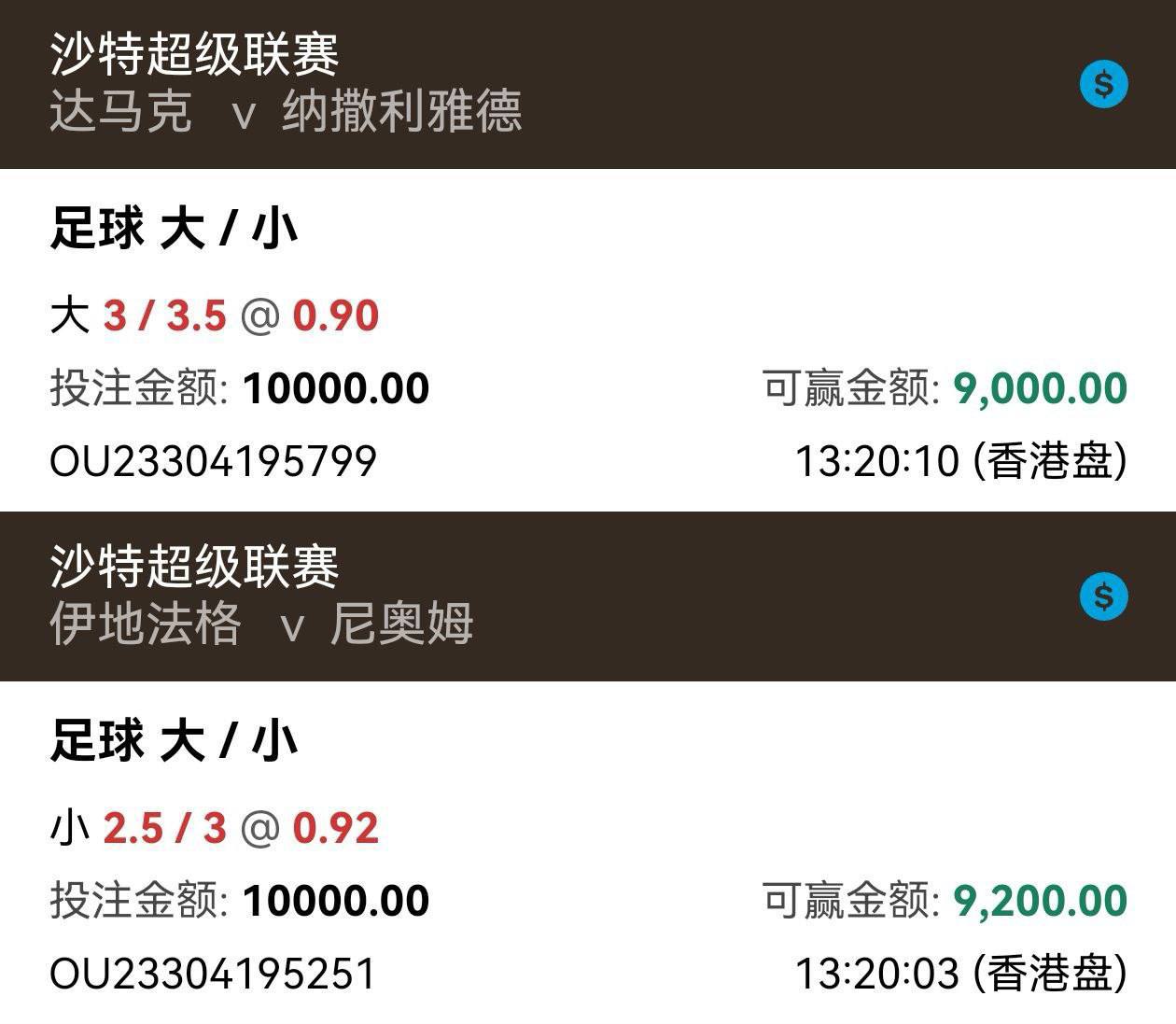The image size is (1176, 1024).
Task: Click the 9,200.00 possible winnings amount
Action: pos(1039,901)
